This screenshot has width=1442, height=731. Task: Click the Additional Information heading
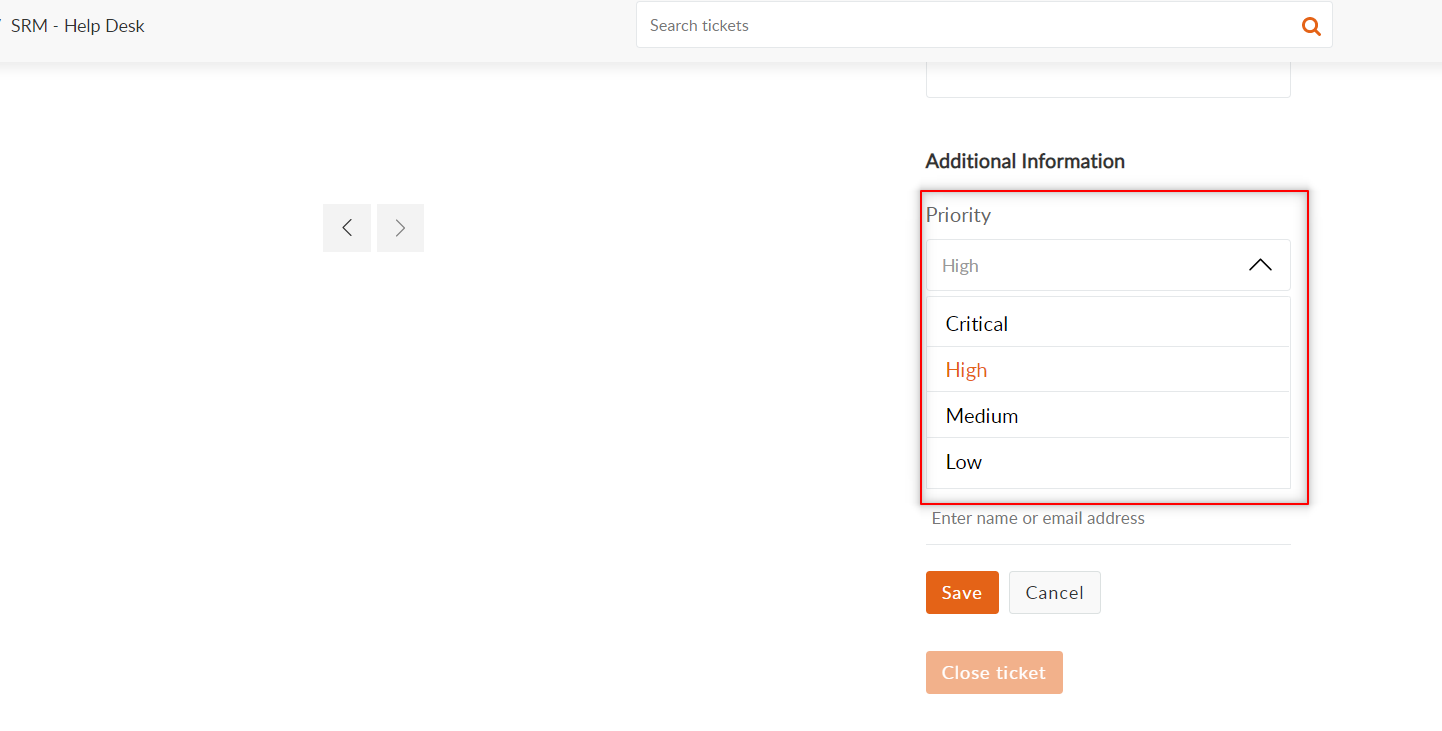coord(1025,161)
